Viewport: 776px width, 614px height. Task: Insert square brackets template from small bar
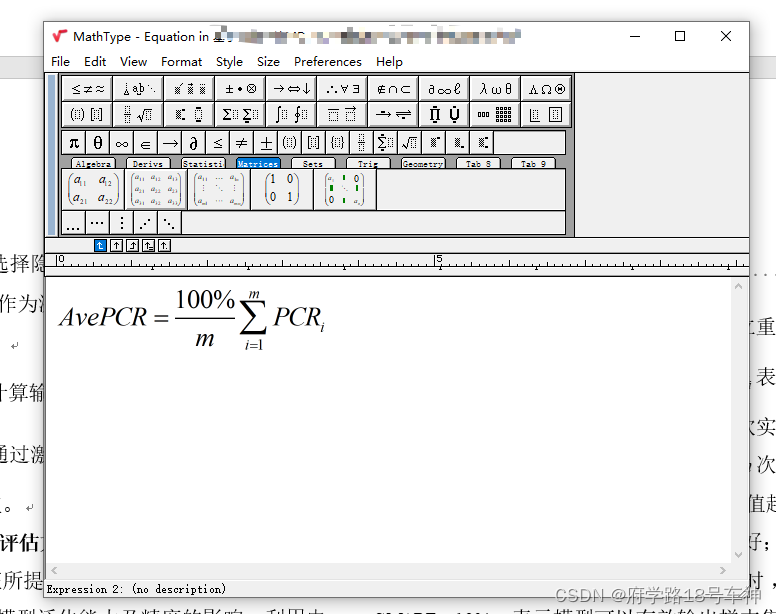[x=314, y=143]
